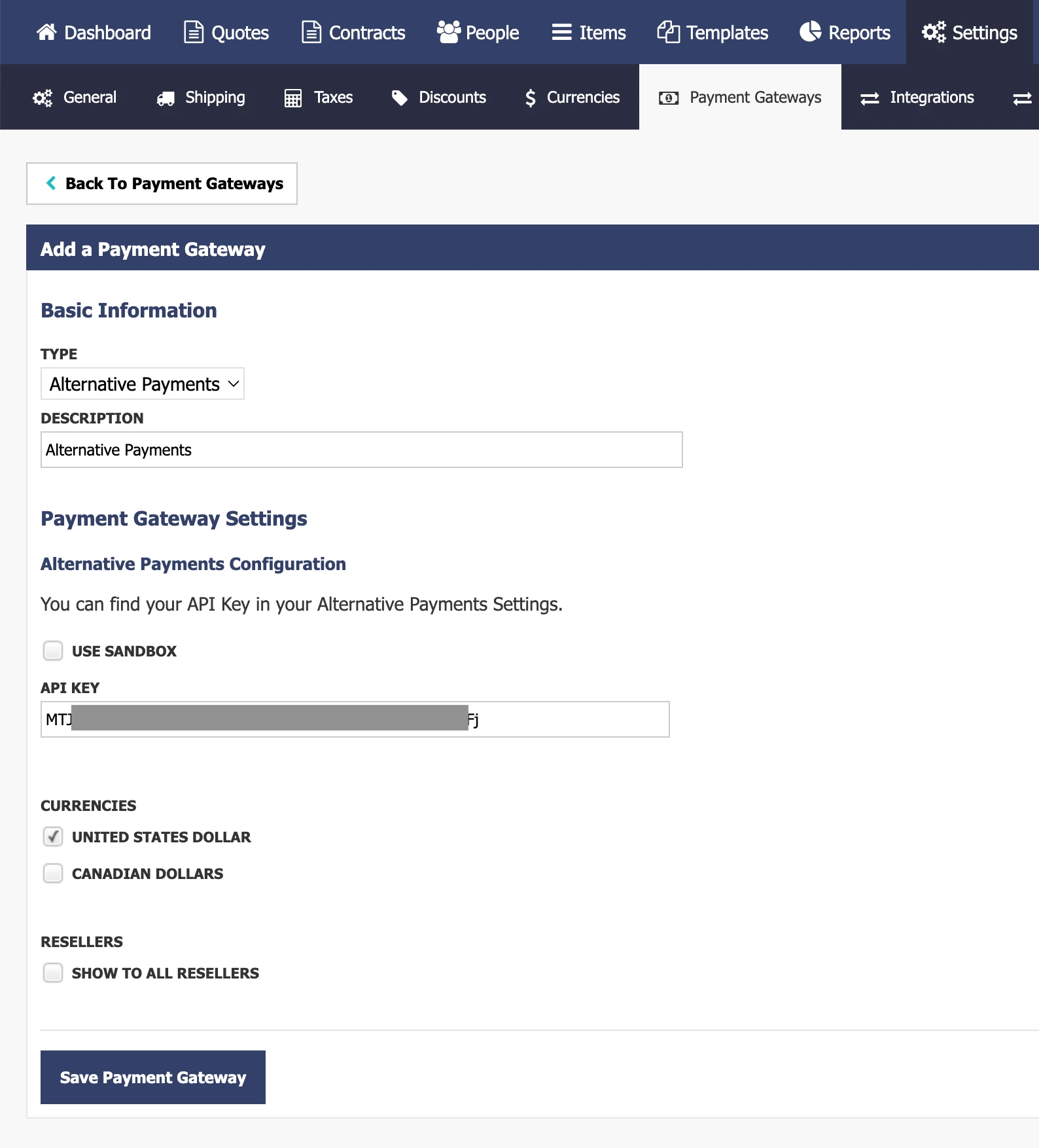Select the Payment Gateways tab
The height and width of the screenshot is (1148, 1039).
tap(740, 97)
